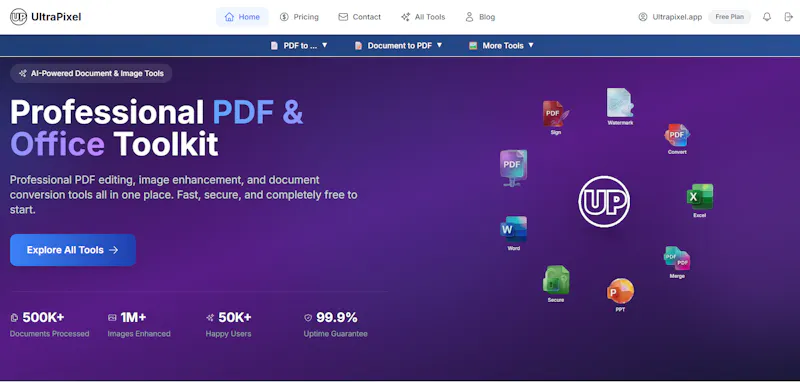Open All Tools from top navigation
The height and width of the screenshot is (382, 800).
pos(423,17)
